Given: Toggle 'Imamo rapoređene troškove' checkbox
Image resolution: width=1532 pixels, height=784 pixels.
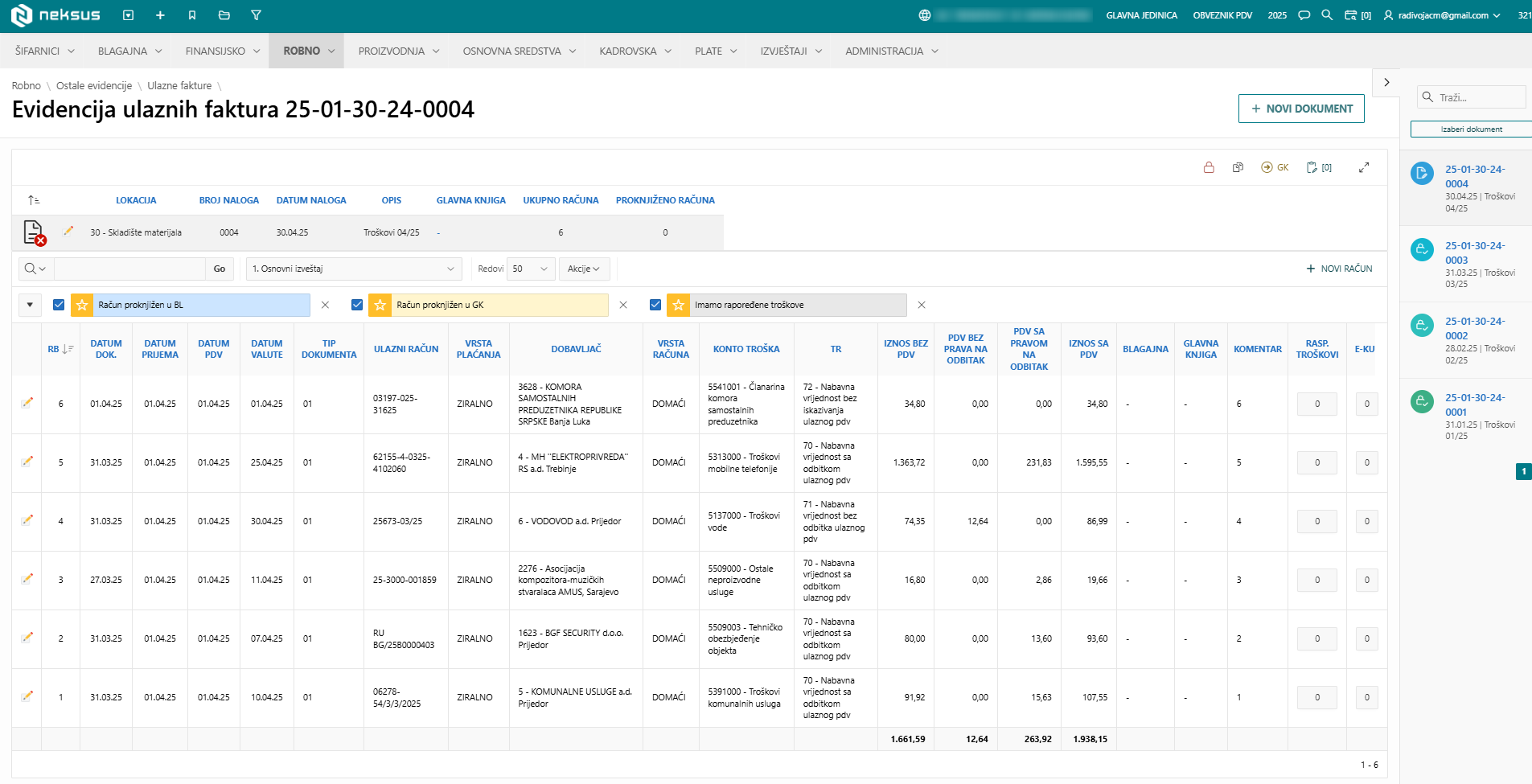Looking at the screenshot, I should [655, 305].
